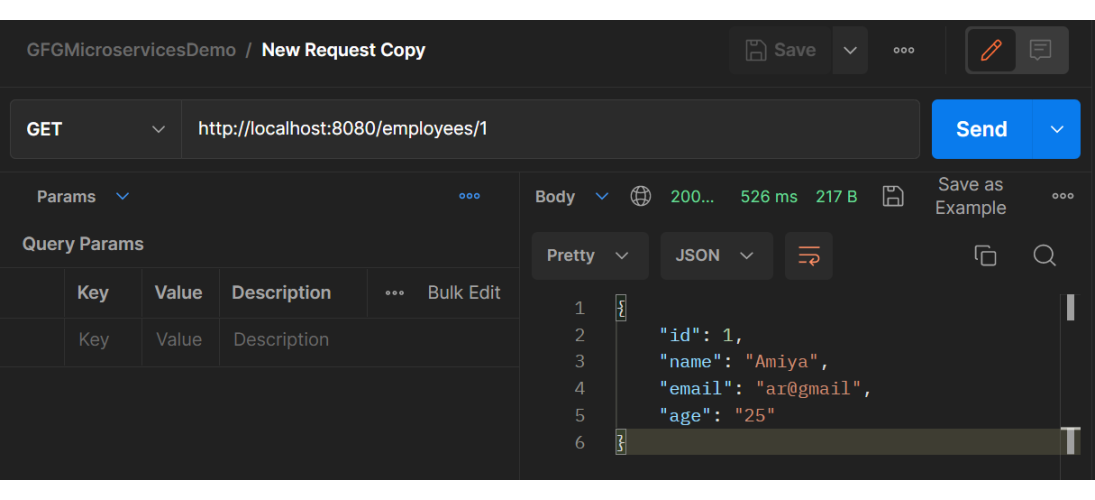Open the Send button arrow dropdown
Image resolution: width=1095 pixels, height=500 pixels.
(1057, 129)
